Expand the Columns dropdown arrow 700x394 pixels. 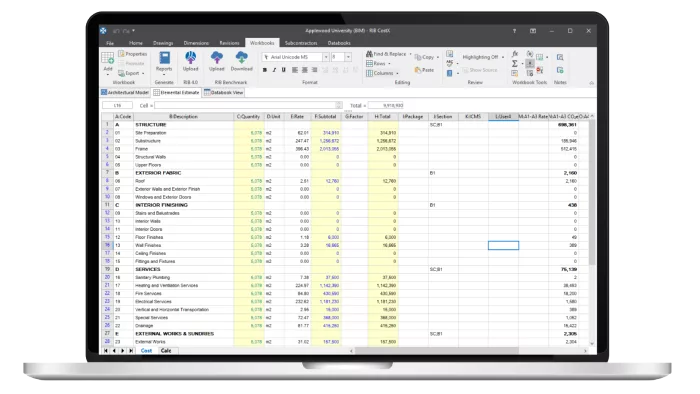[397, 74]
